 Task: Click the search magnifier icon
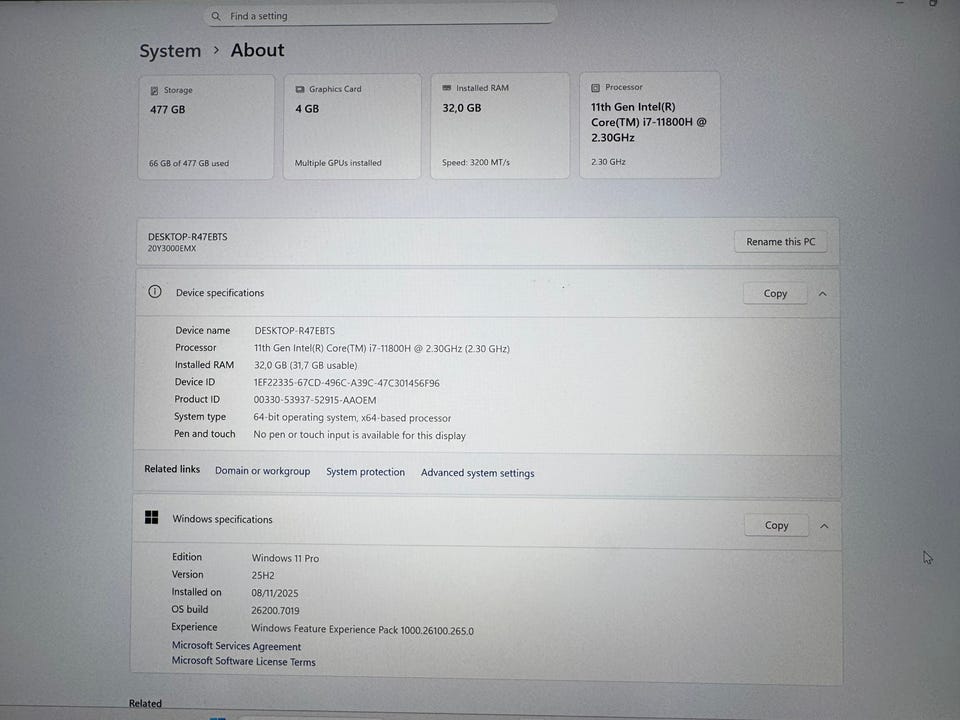pos(216,17)
